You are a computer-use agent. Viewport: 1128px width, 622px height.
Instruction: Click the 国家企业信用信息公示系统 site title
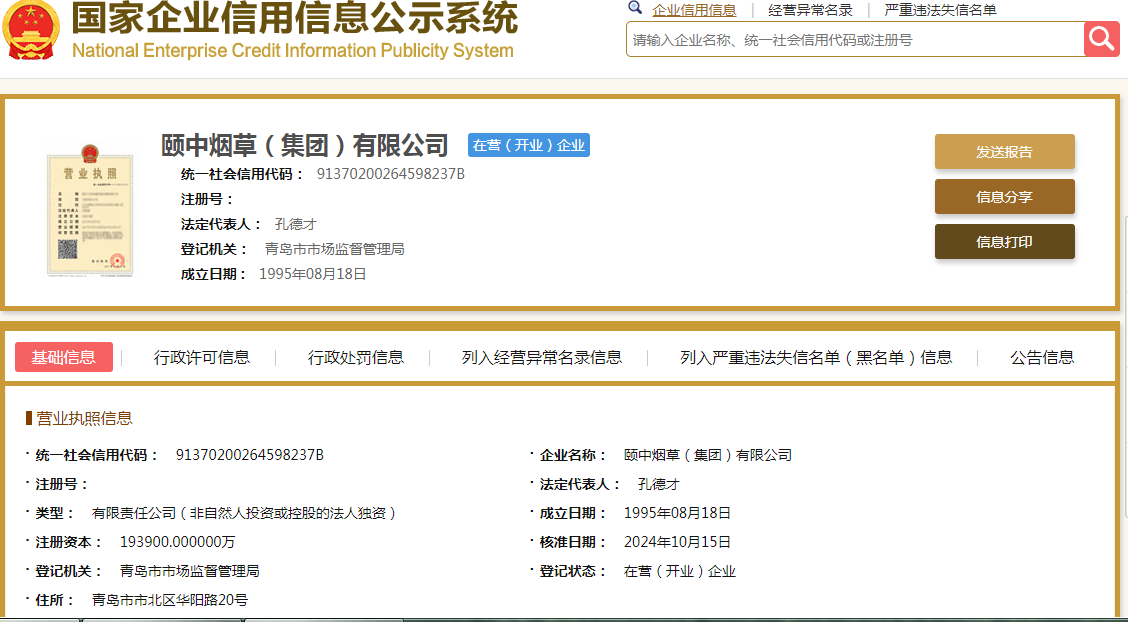point(294,20)
